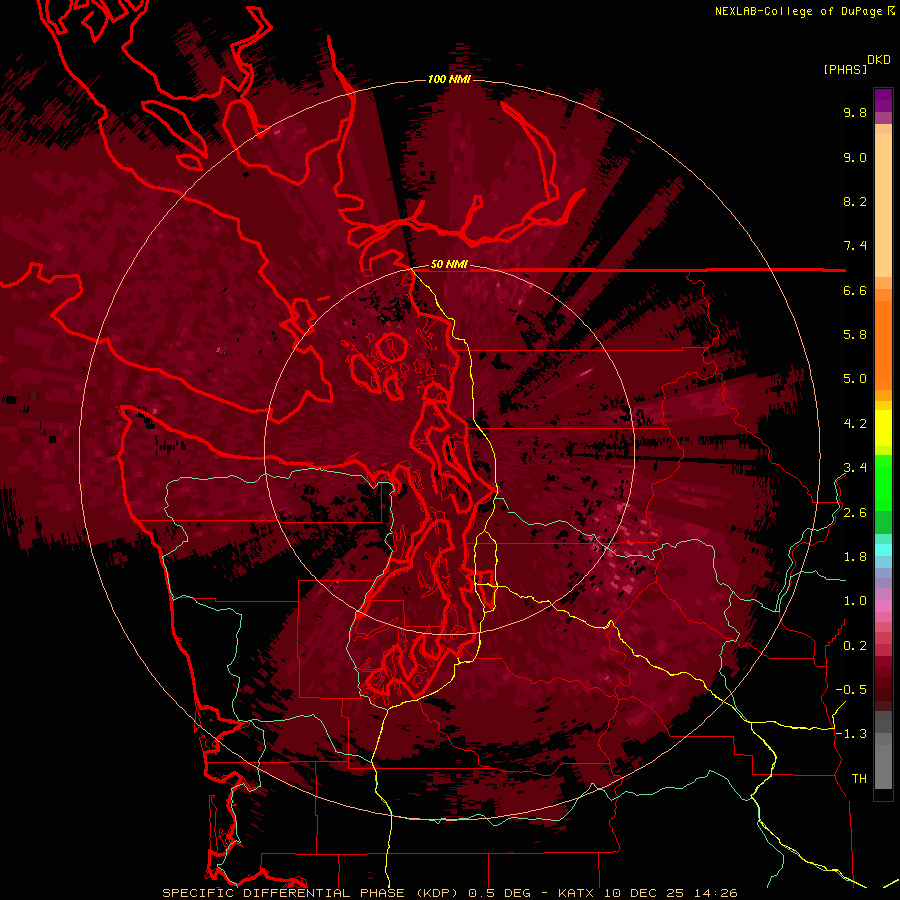
Task: Click the 0.2 value on the color scale
Action: coord(855,646)
